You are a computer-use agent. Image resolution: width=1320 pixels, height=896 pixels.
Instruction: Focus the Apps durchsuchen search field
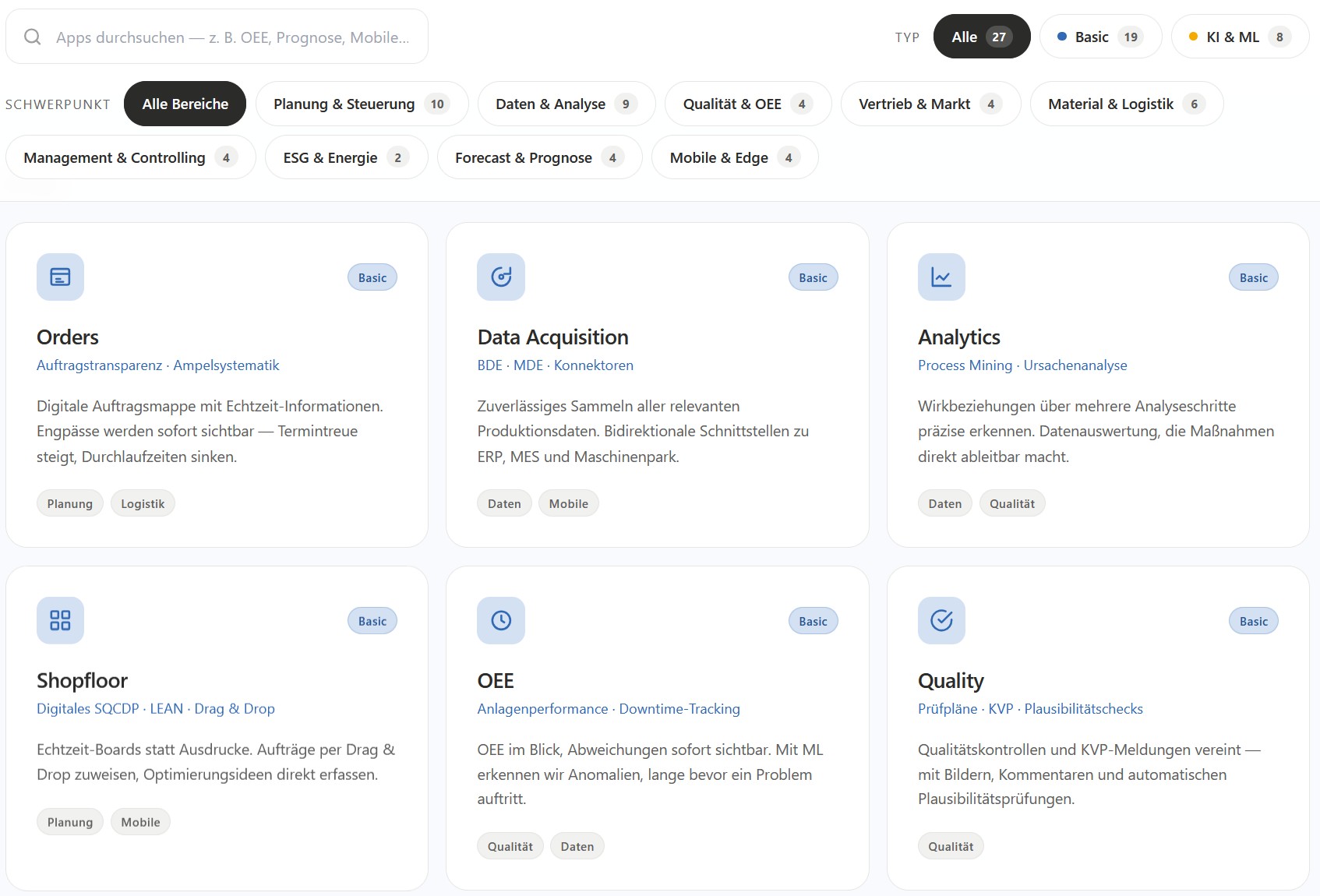217,37
